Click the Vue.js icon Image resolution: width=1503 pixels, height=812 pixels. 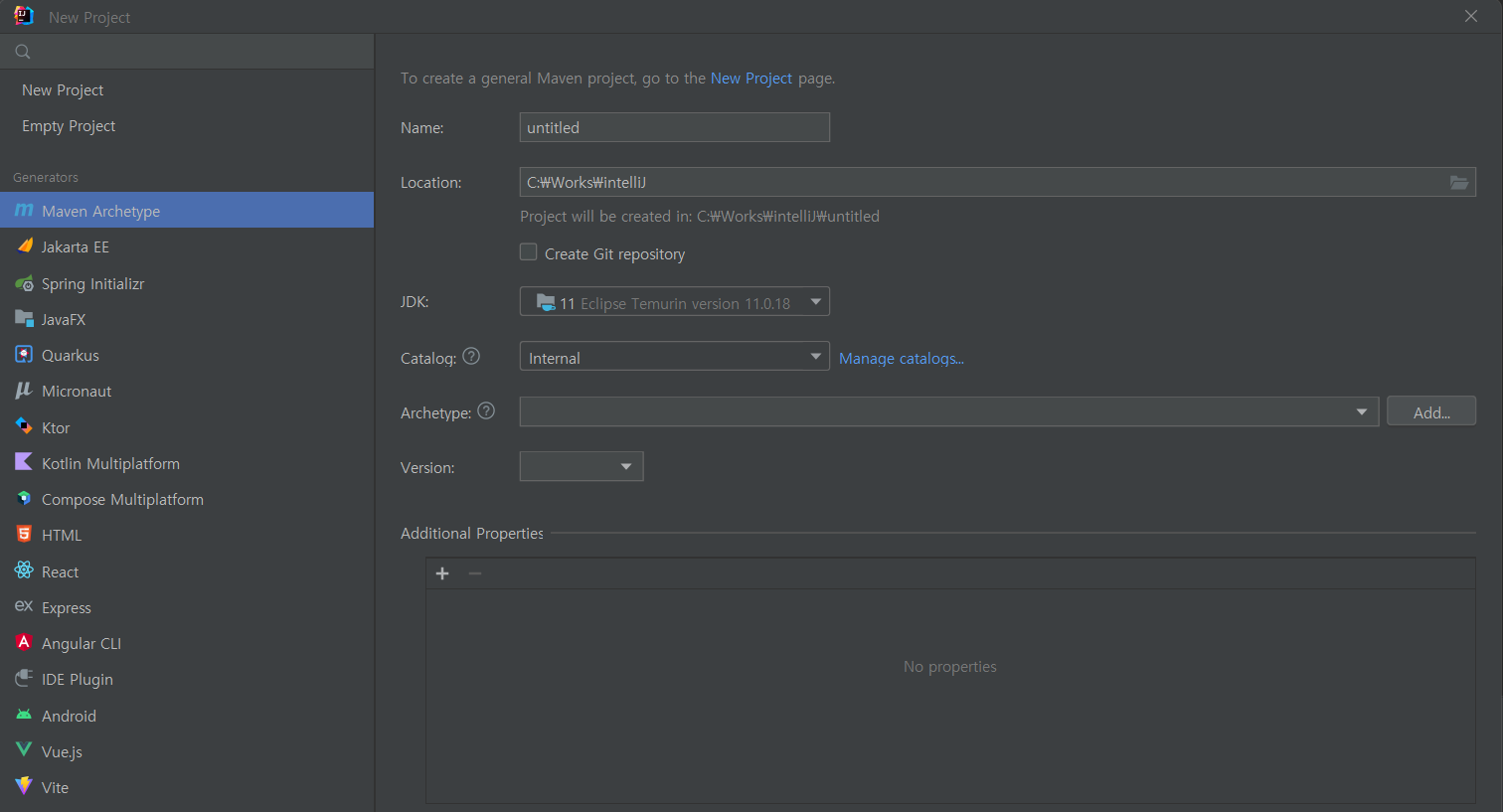coord(24,750)
